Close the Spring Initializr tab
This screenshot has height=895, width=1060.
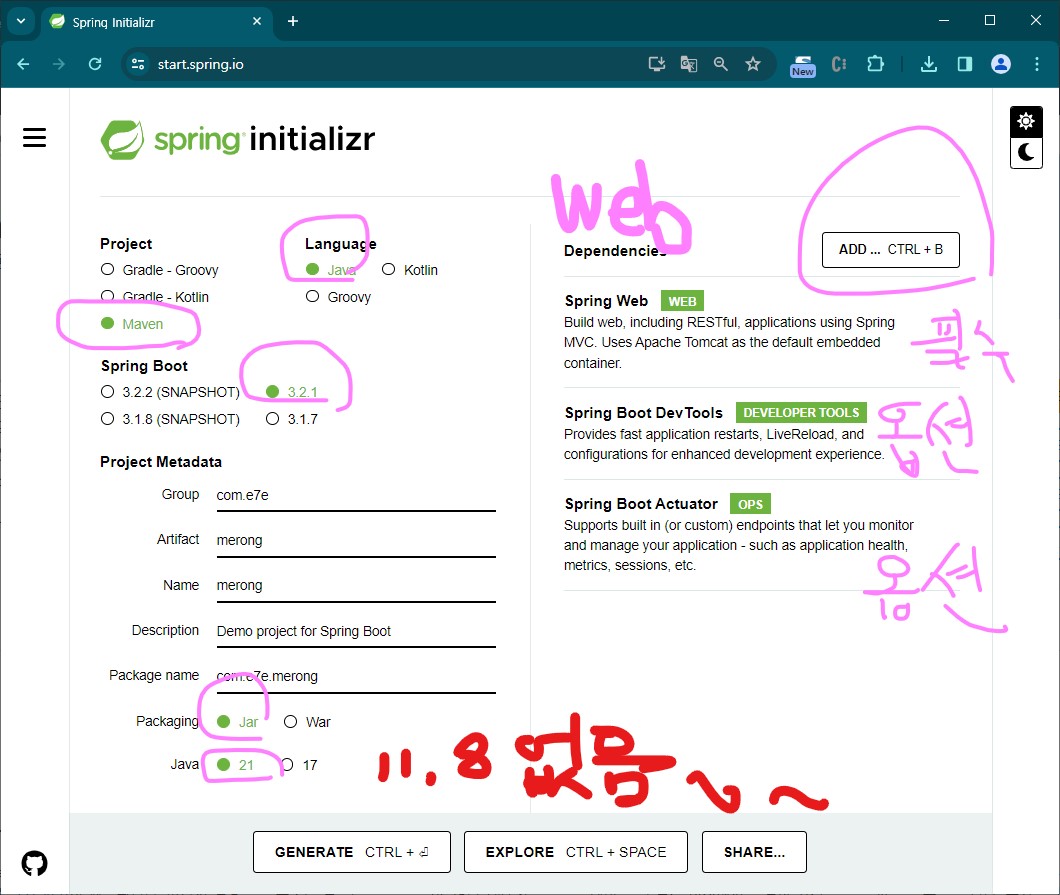tap(257, 22)
